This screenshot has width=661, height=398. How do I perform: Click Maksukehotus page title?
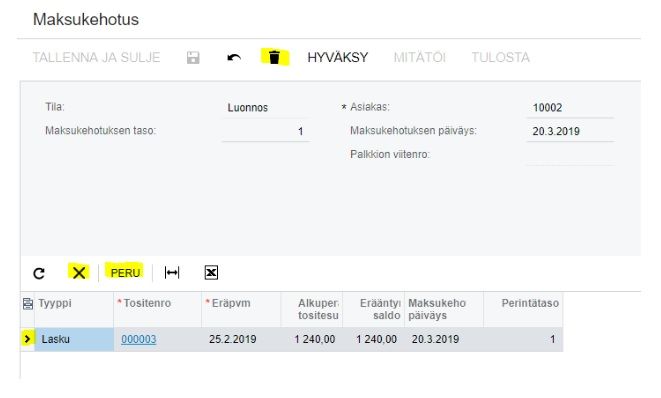(86, 19)
